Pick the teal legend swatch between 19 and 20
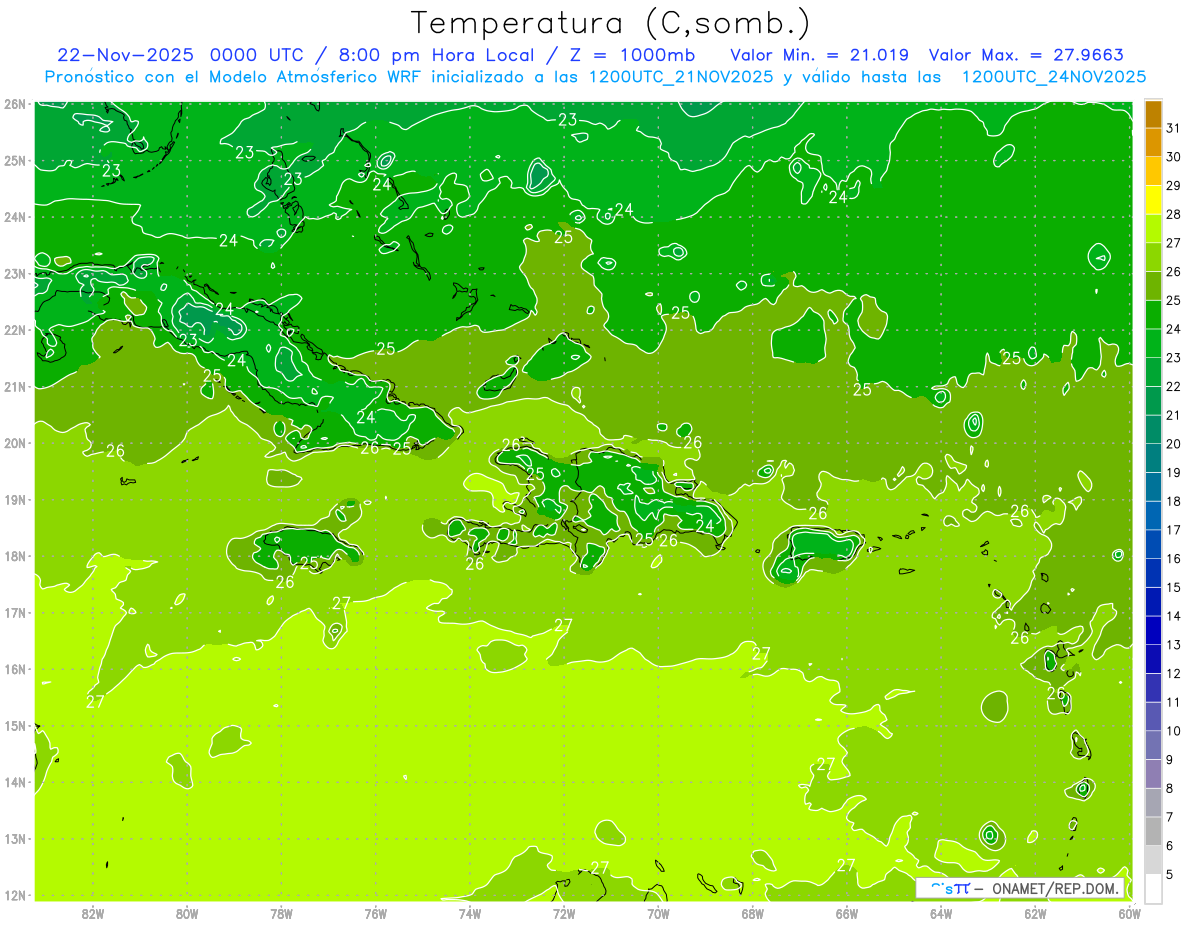The height and width of the screenshot is (927, 1200). click(x=1153, y=458)
